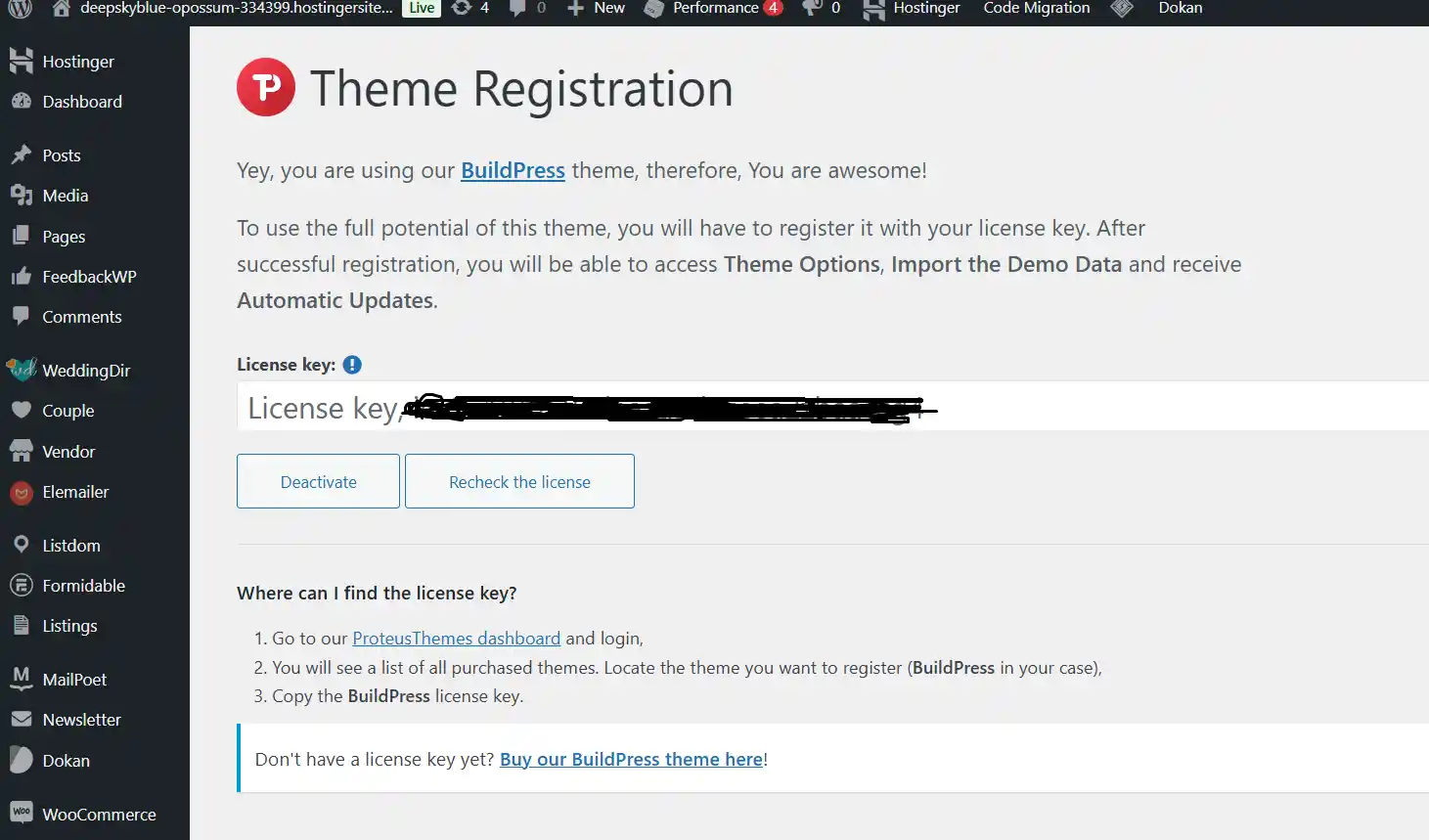Open the Performance menu in admin bar
Screen dimensions: 1429x840
click(x=715, y=8)
